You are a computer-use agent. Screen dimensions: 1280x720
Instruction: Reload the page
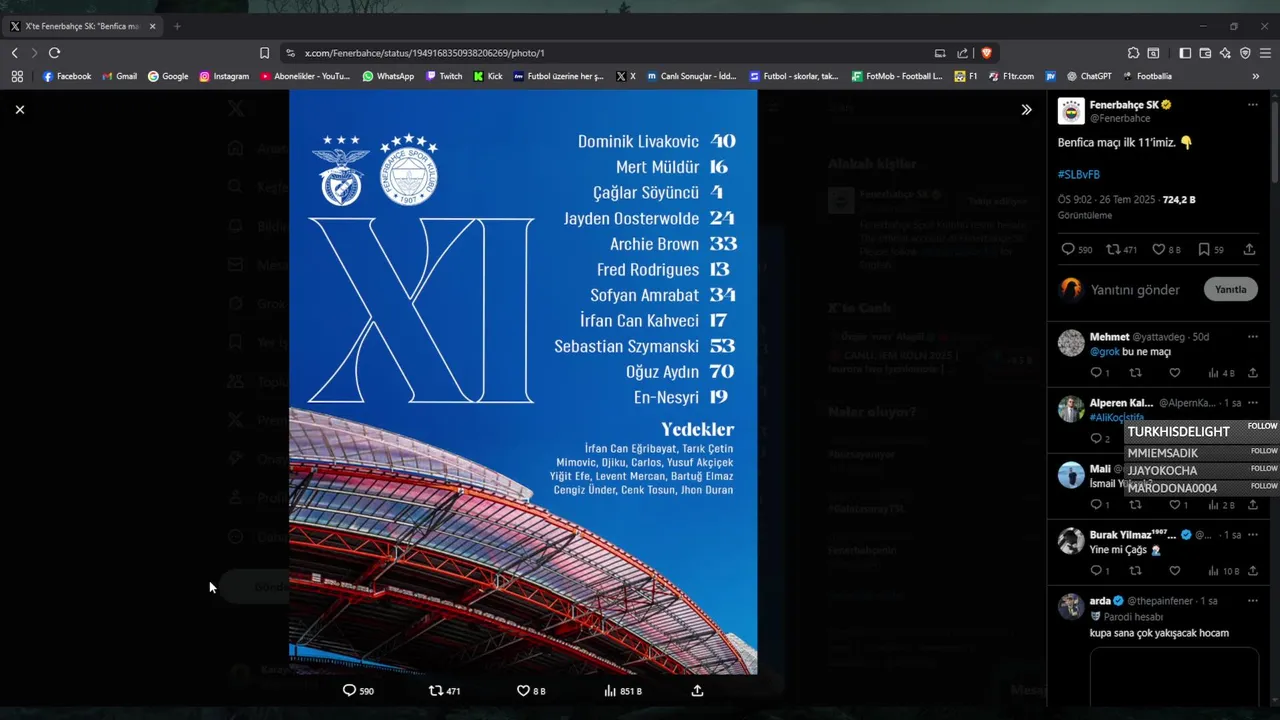coord(55,53)
